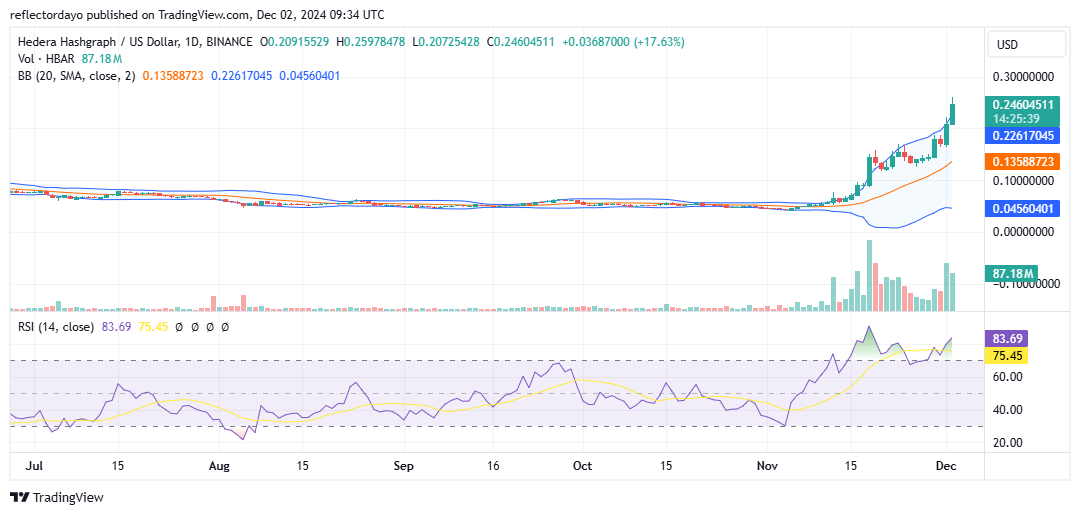Click the Dec label on time axis

(x=946, y=465)
